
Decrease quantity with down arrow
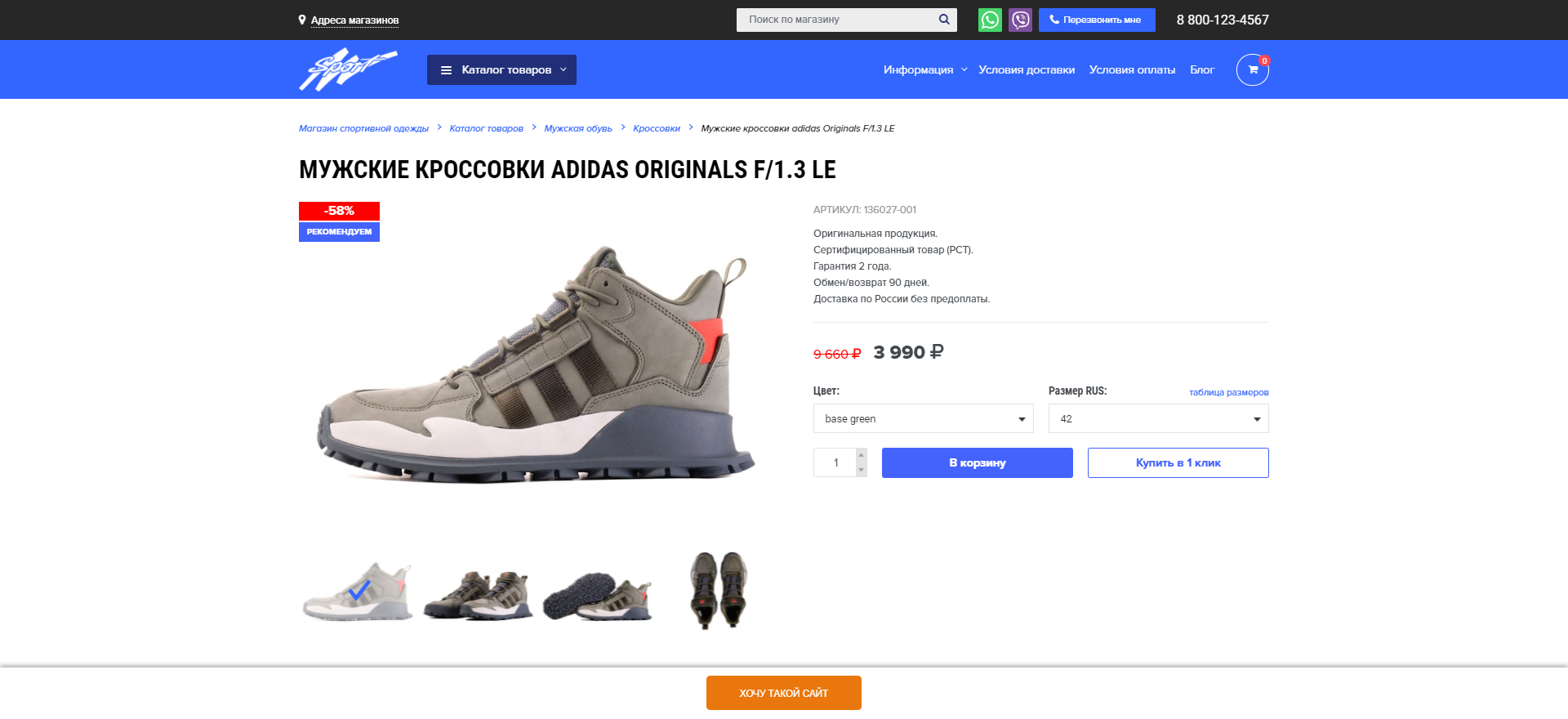861,470
